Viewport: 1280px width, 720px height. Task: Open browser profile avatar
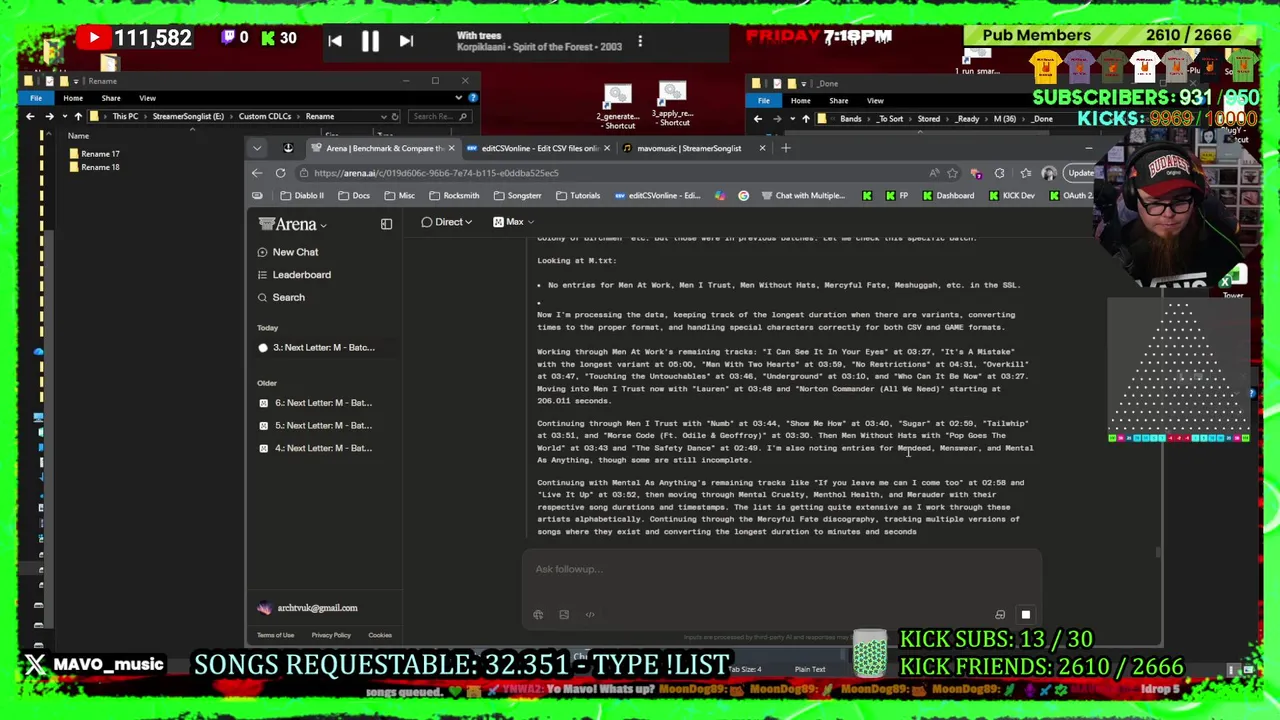[1048, 173]
